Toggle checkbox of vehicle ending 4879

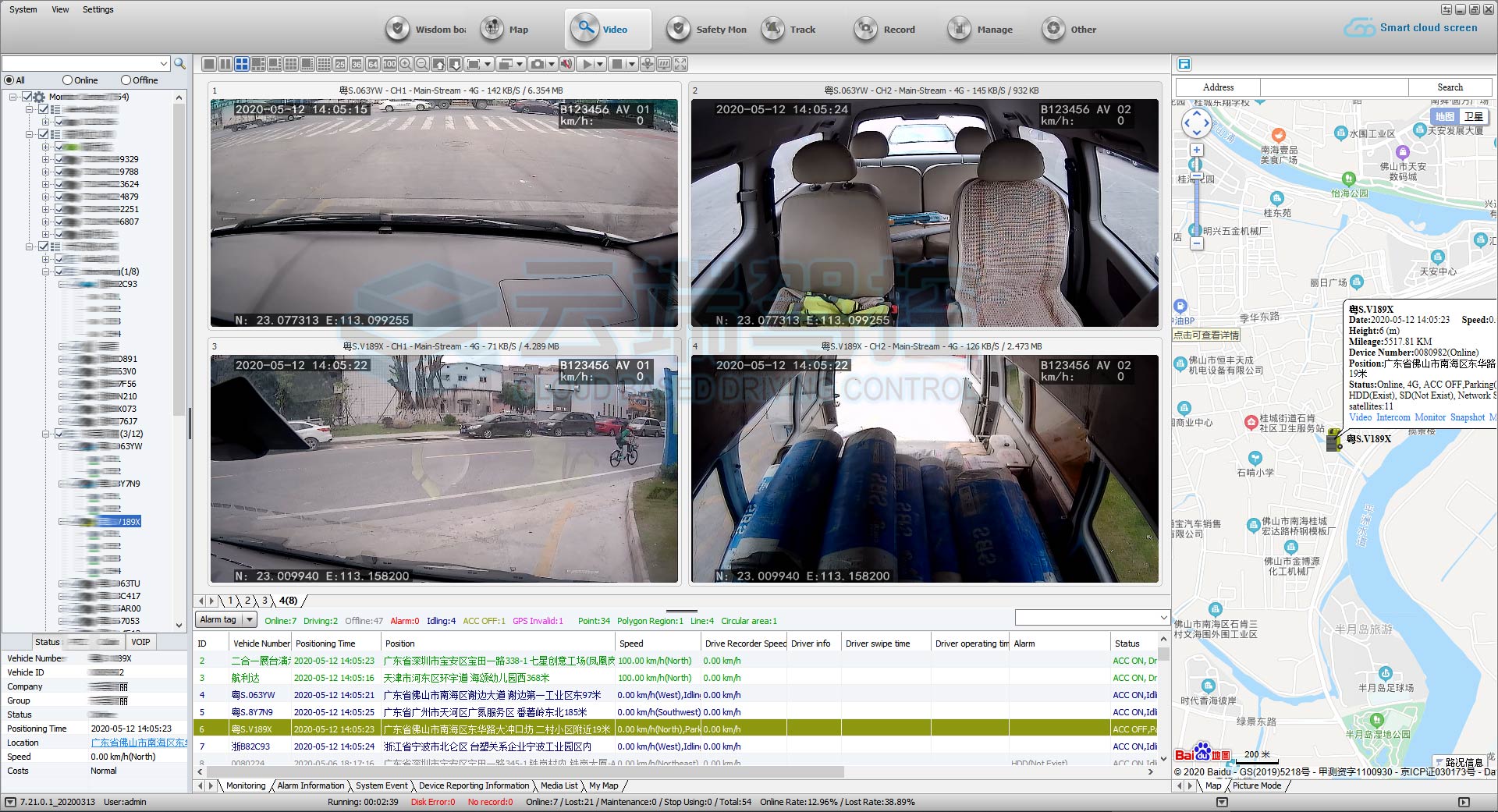59,197
